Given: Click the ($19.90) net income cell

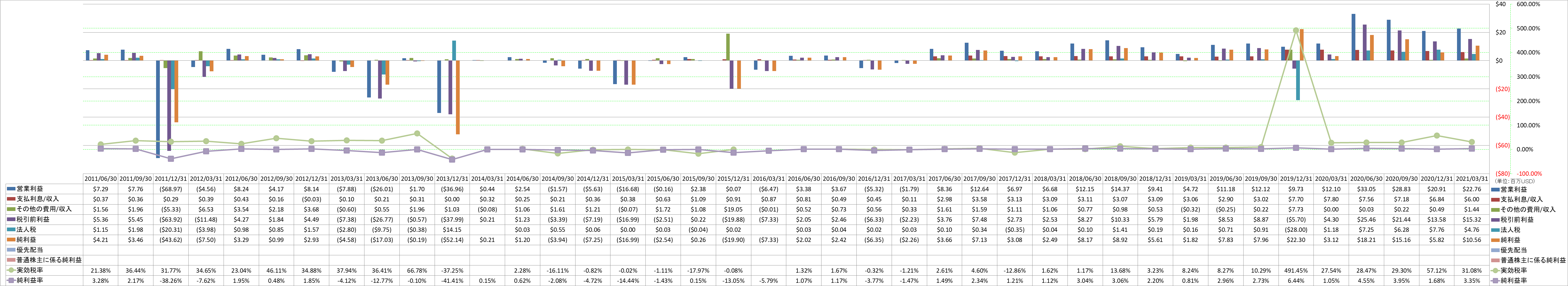Looking at the screenshot, I should click(733, 240).
